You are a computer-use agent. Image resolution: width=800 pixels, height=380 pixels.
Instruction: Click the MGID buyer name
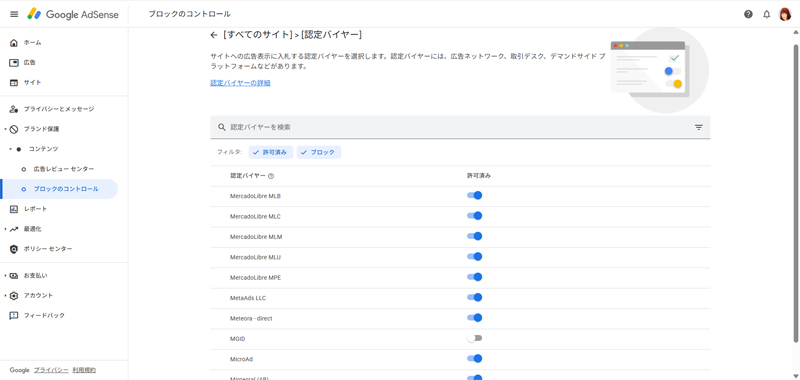(x=238, y=339)
